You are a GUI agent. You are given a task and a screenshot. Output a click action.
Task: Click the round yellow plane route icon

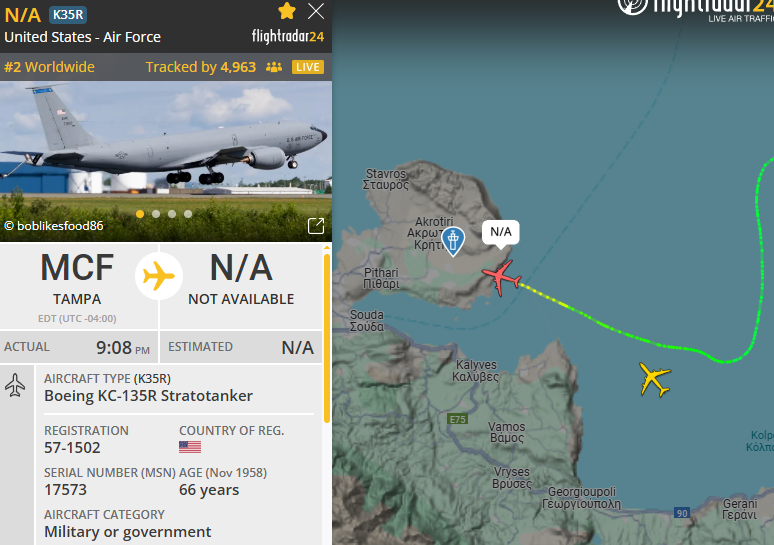pyautogui.click(x=158, y=276)
